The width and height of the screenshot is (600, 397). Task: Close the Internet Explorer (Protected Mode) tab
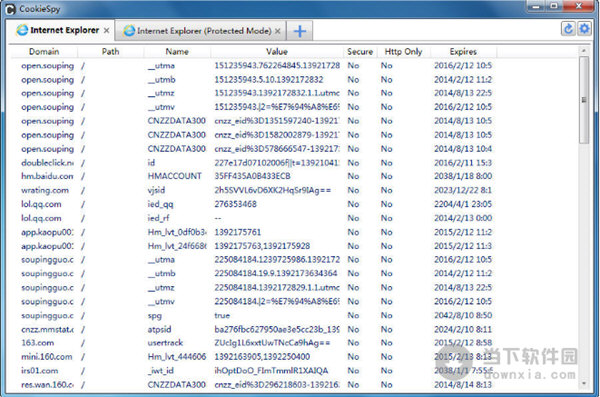coord(278,31)
